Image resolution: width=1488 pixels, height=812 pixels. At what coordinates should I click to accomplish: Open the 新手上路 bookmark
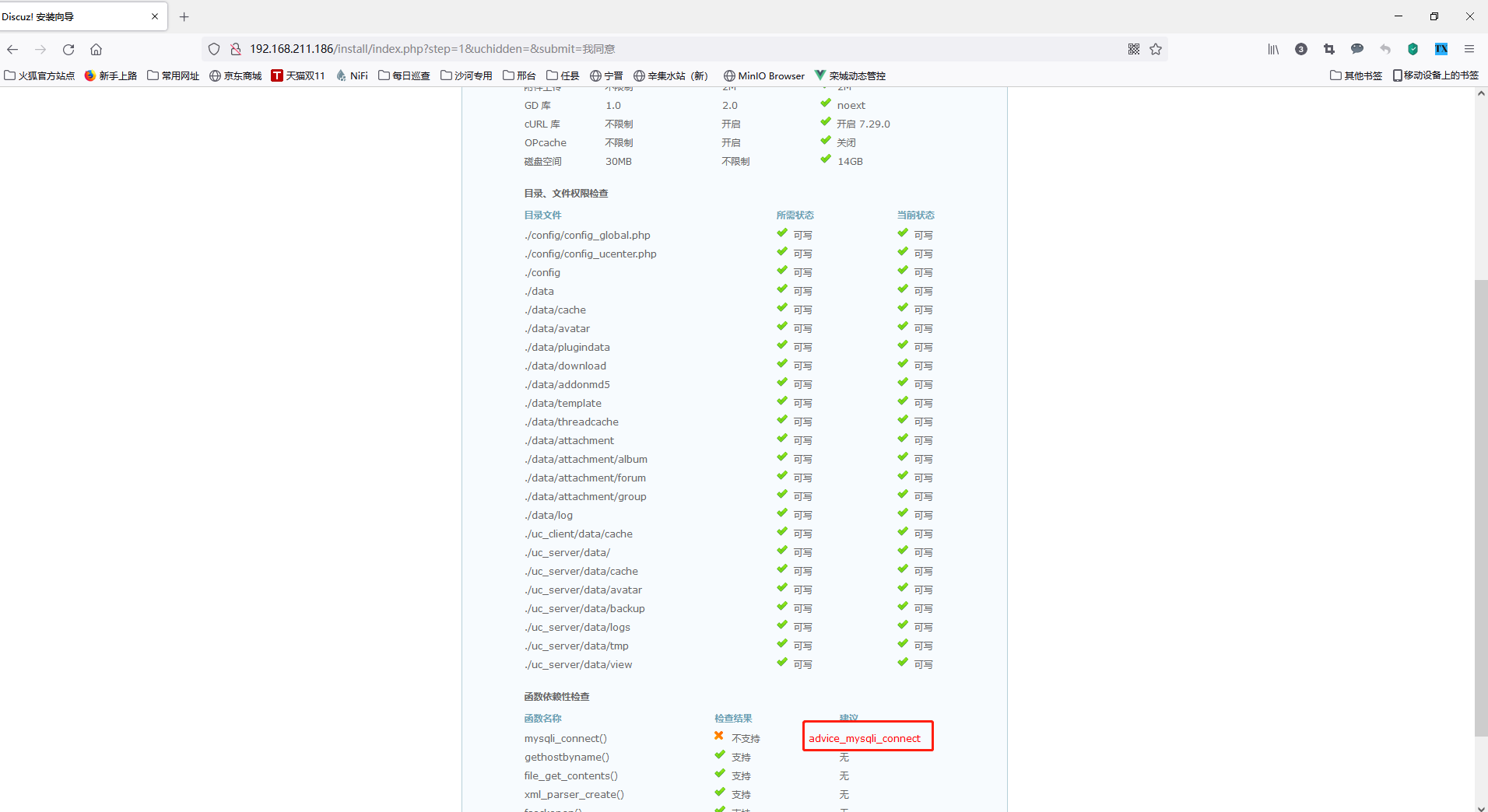point(111,75)
